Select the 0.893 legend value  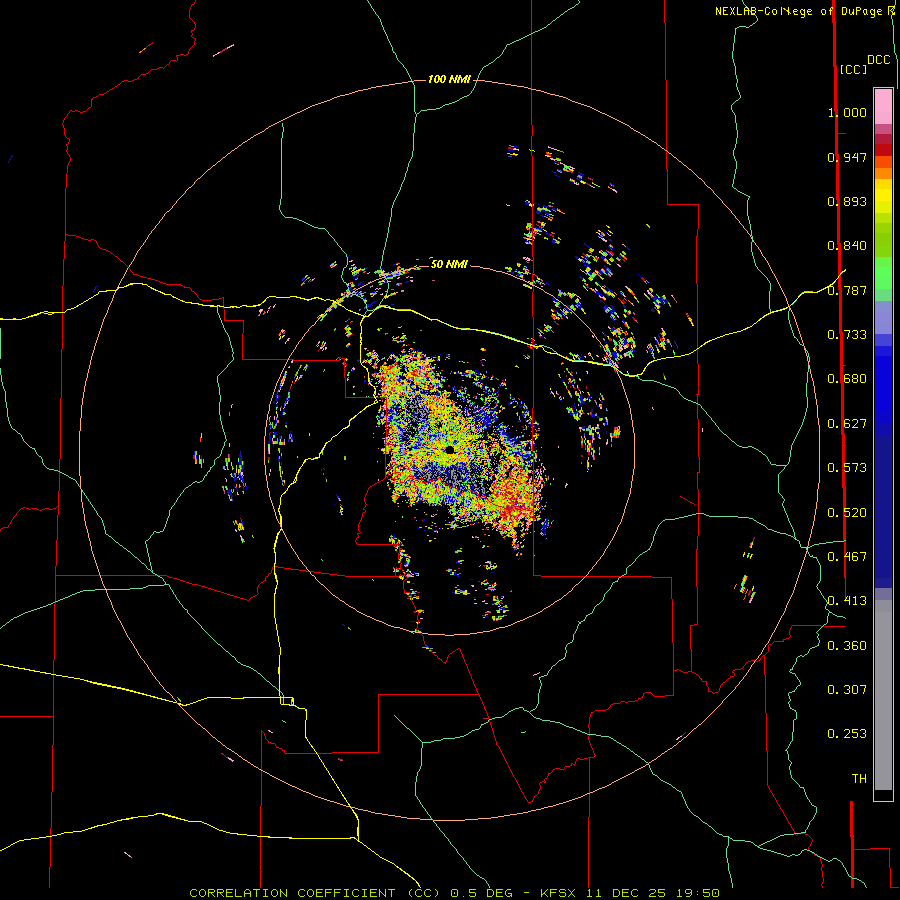pyautogui.click(x=847, y=201)
